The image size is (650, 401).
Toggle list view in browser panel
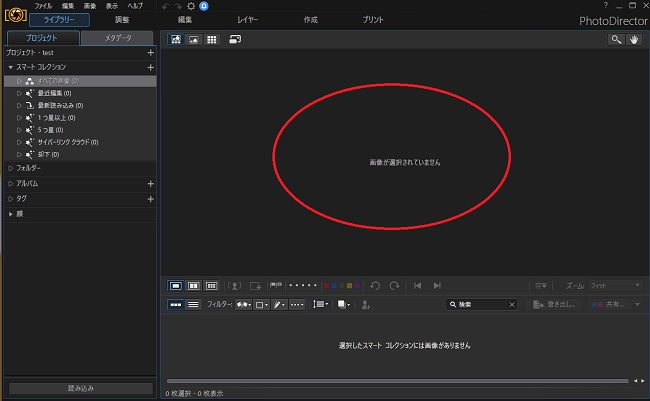pyautogui.click(x=193, y=304)
